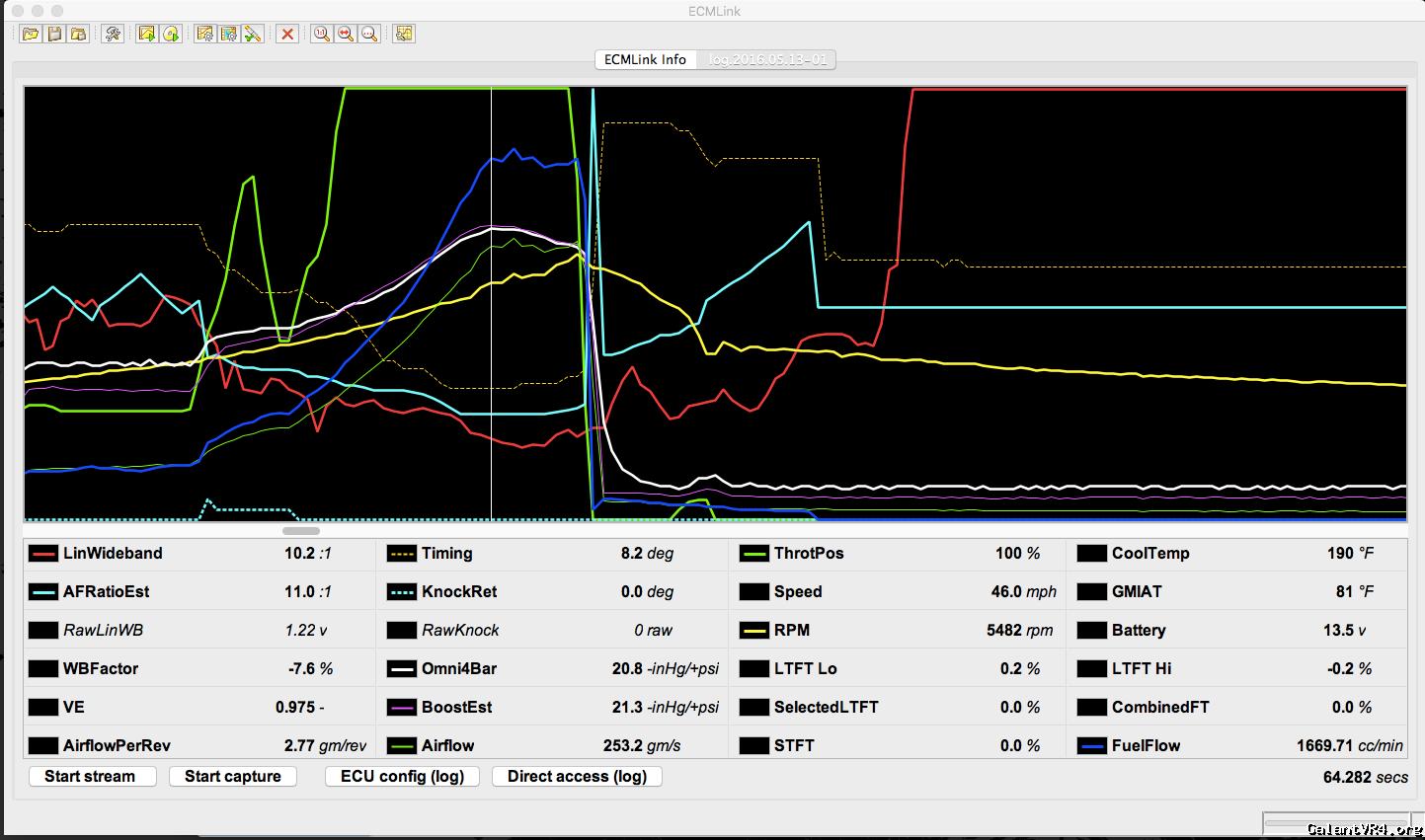
Task: Switch to the ECMLink Info tab
Action: point(645,59)
